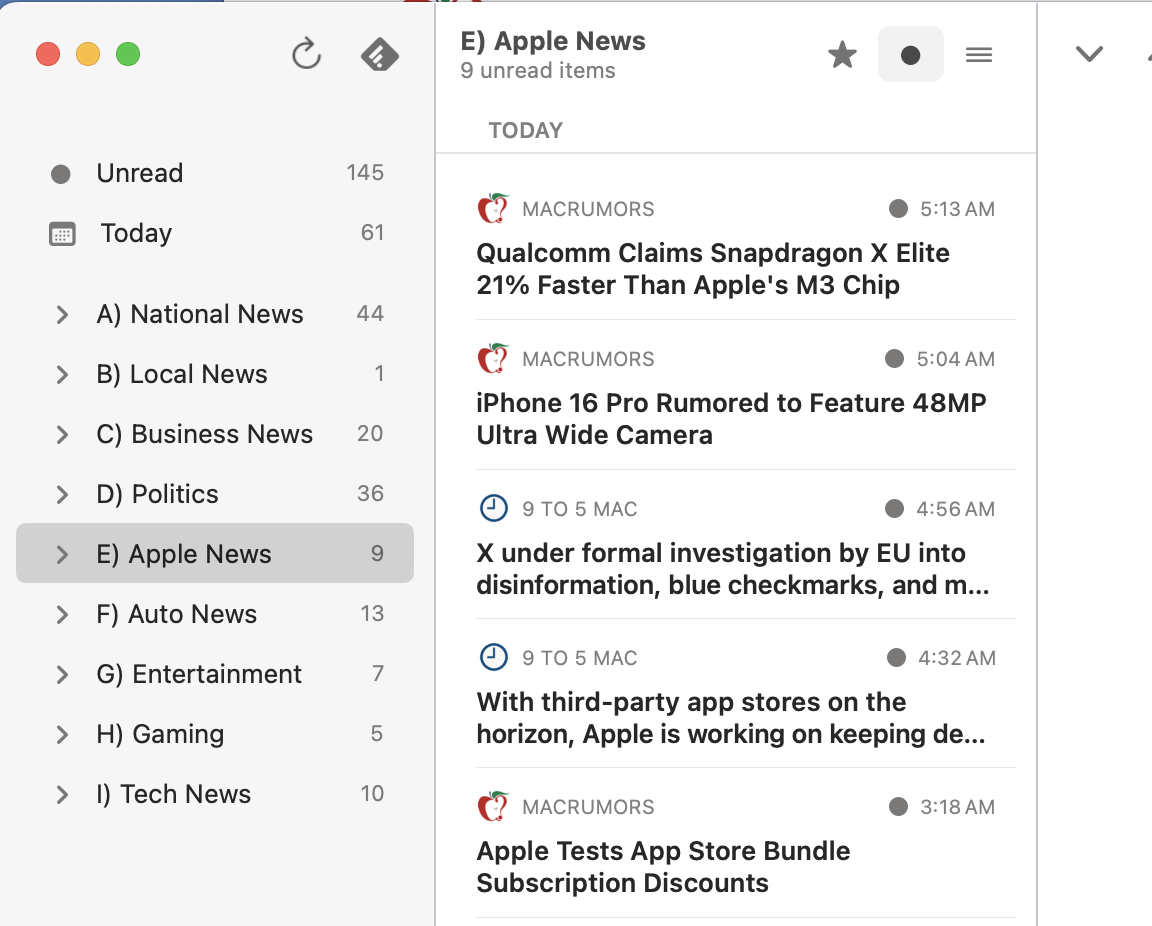Click MacRumors icon on iPhone 16 article

[x=493, y=358]
